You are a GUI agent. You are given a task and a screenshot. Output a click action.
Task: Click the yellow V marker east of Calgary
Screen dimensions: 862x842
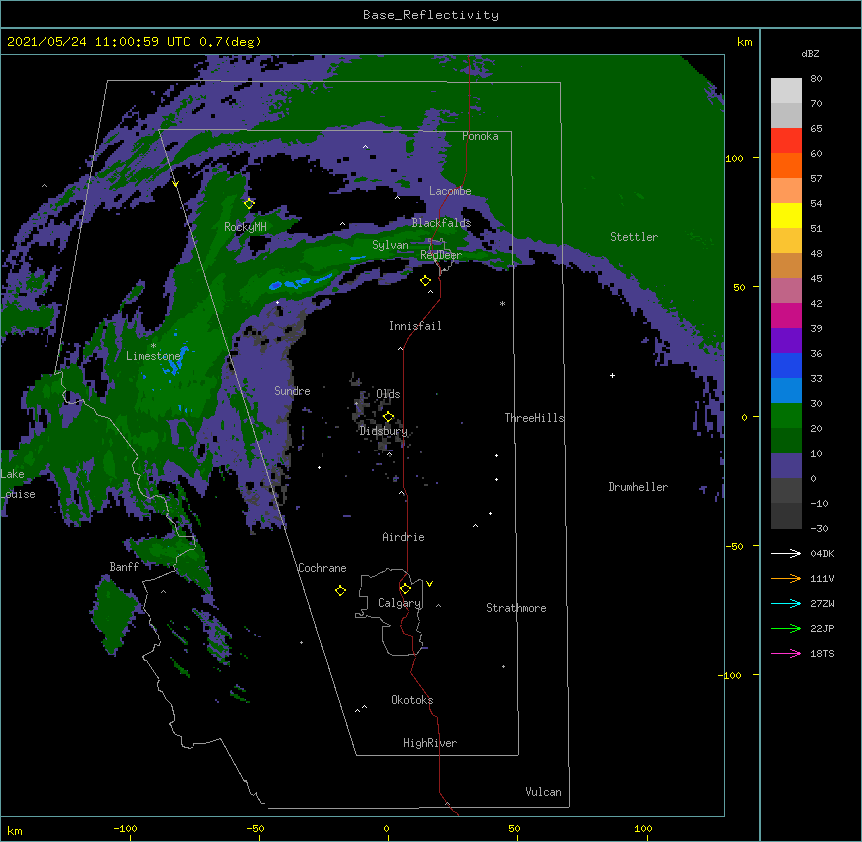tap(429, 584)
